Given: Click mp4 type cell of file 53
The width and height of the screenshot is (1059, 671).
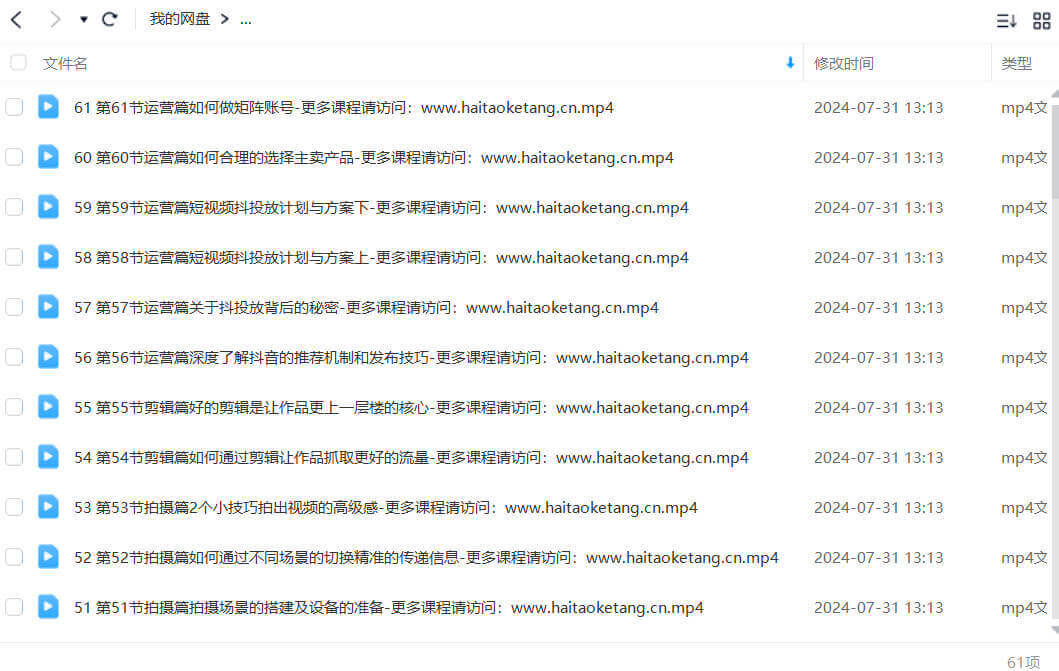Looking at the screenshot, I should [x=1024, y=508].
